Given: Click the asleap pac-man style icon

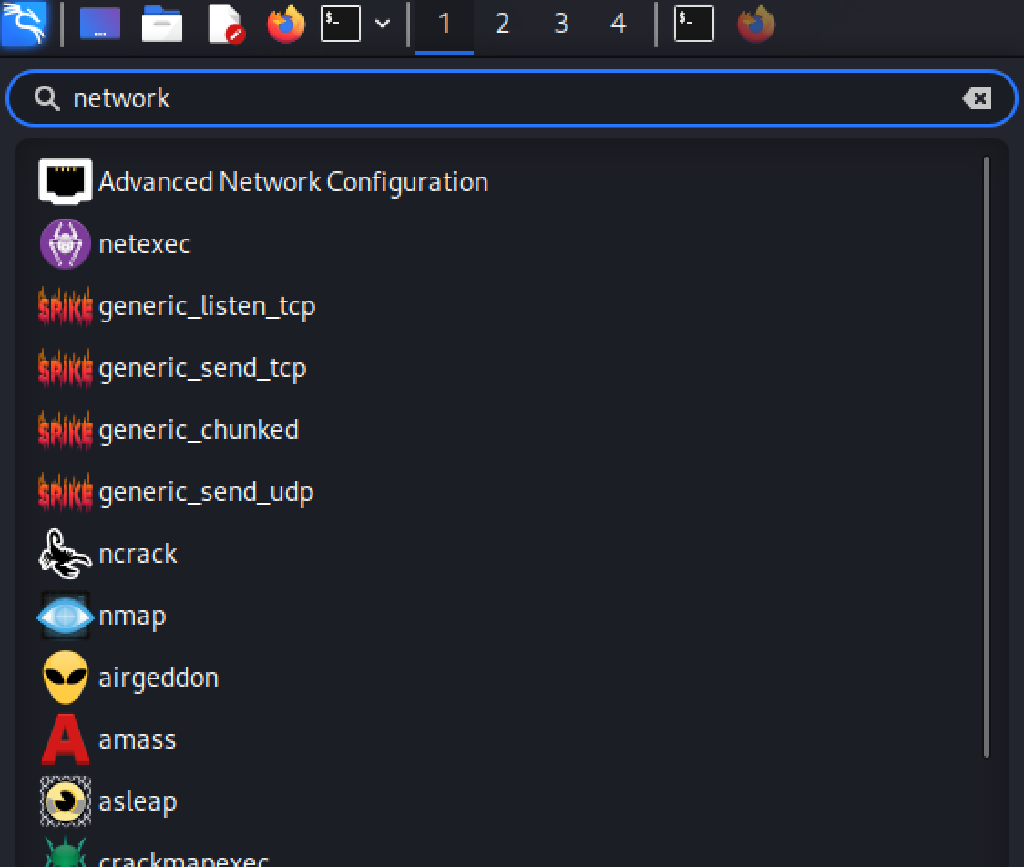Looking at the screenshot, I should tap(64, 801).
